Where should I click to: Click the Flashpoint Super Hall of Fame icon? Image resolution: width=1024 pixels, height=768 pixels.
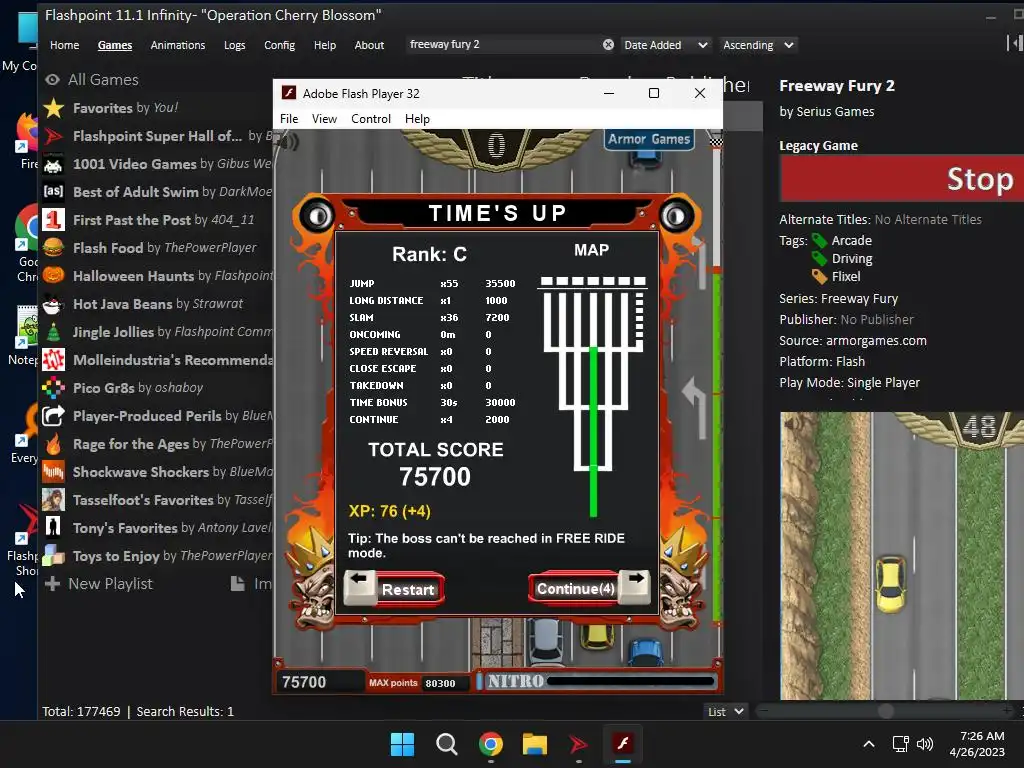tap(54, 136)
